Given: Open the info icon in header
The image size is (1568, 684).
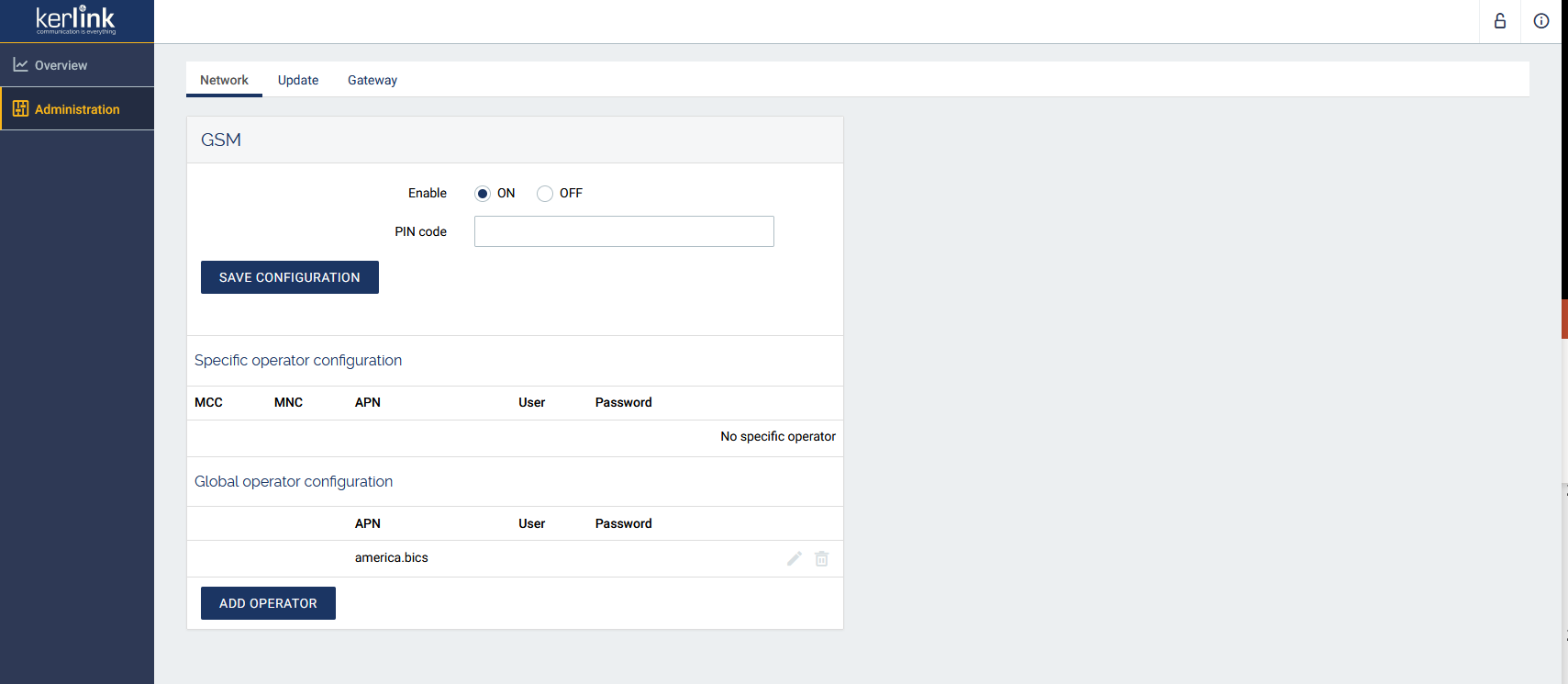Looking at the screenshot, I should coord(1541,21).
